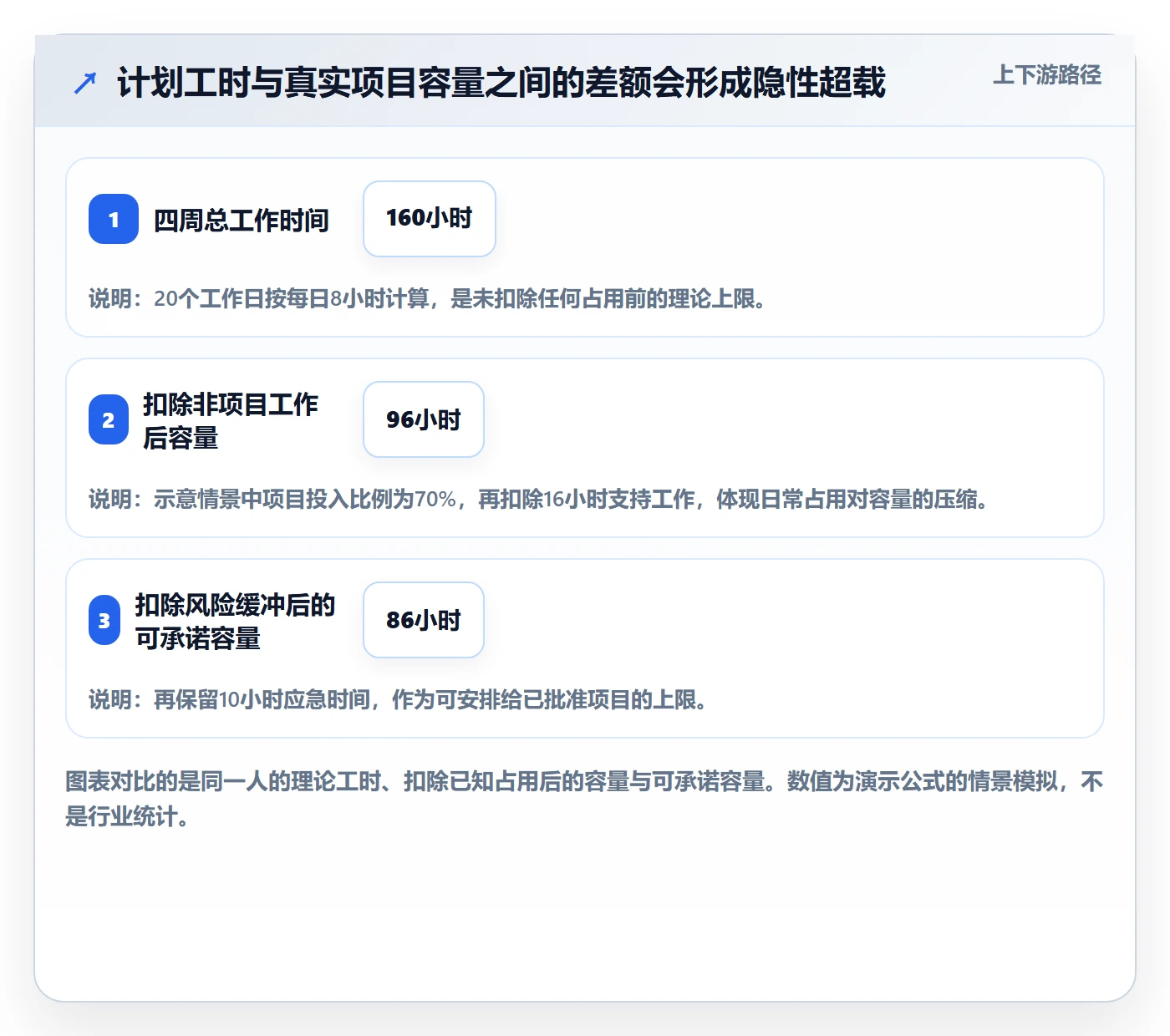Click the 扣除风险缓冲后的可承诺容量 label

[235, 621]
